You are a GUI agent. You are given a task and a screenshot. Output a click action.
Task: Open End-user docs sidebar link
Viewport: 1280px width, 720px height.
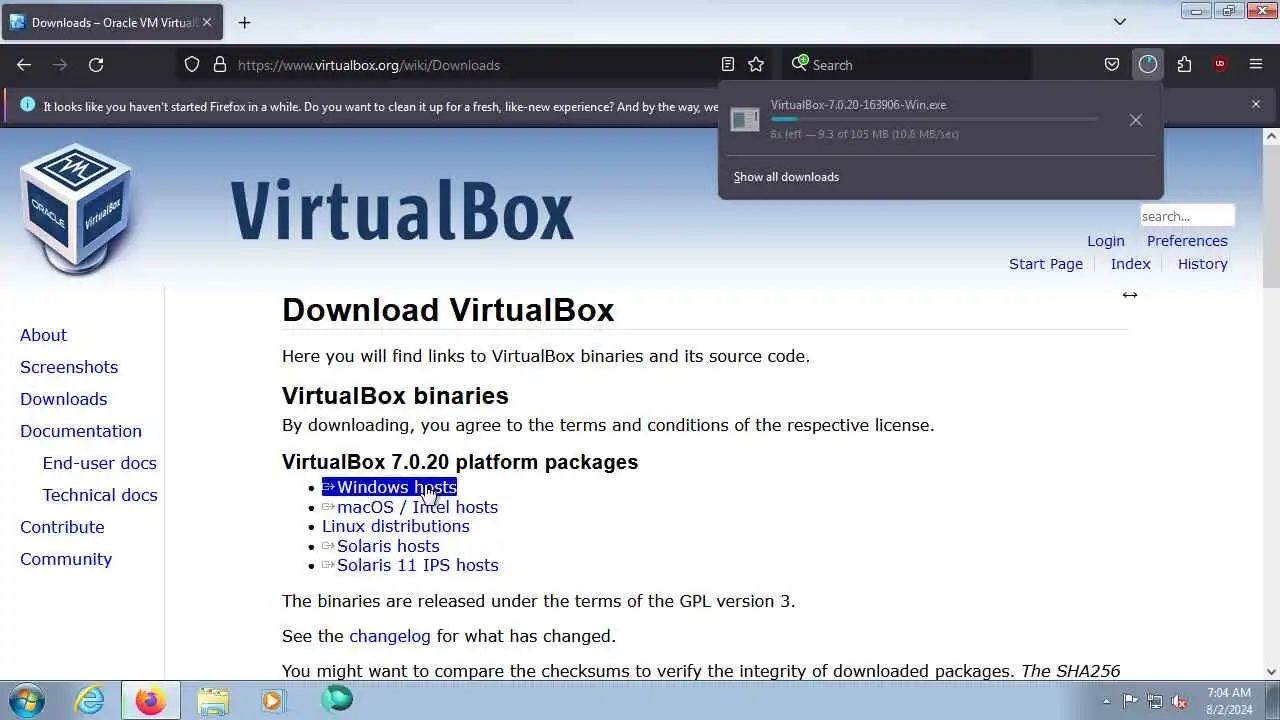100,463
